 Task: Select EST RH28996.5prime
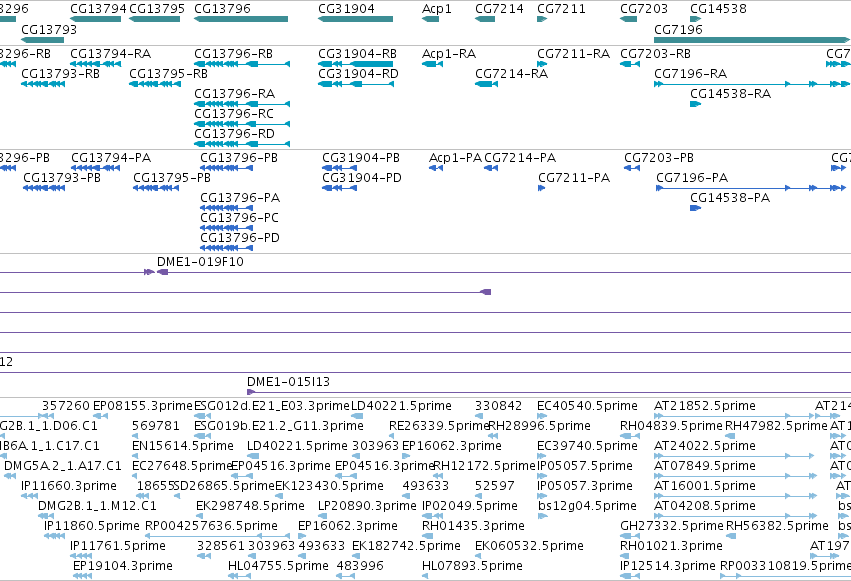click(539, 426)
